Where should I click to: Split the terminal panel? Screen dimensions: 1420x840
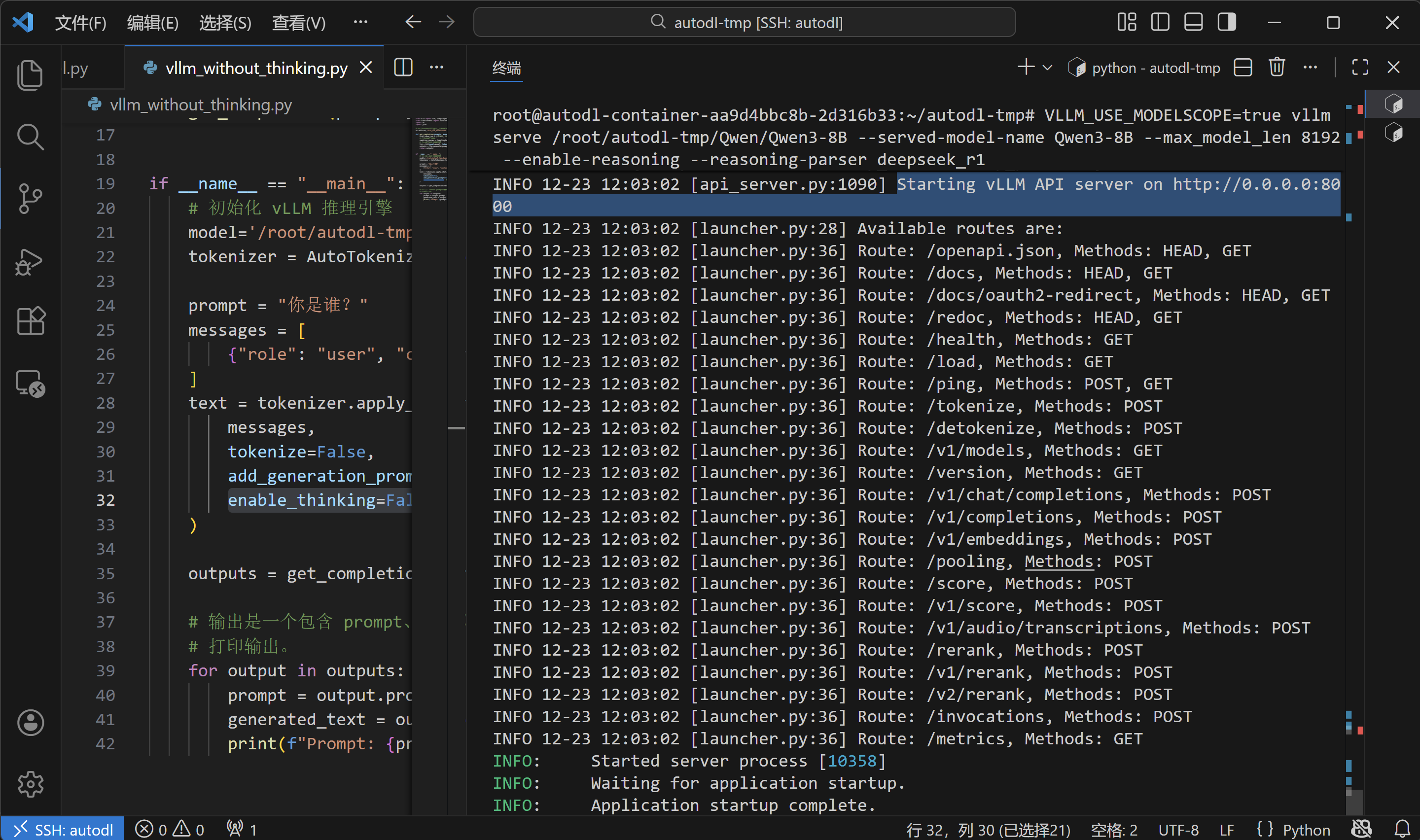pos(1242,68)
